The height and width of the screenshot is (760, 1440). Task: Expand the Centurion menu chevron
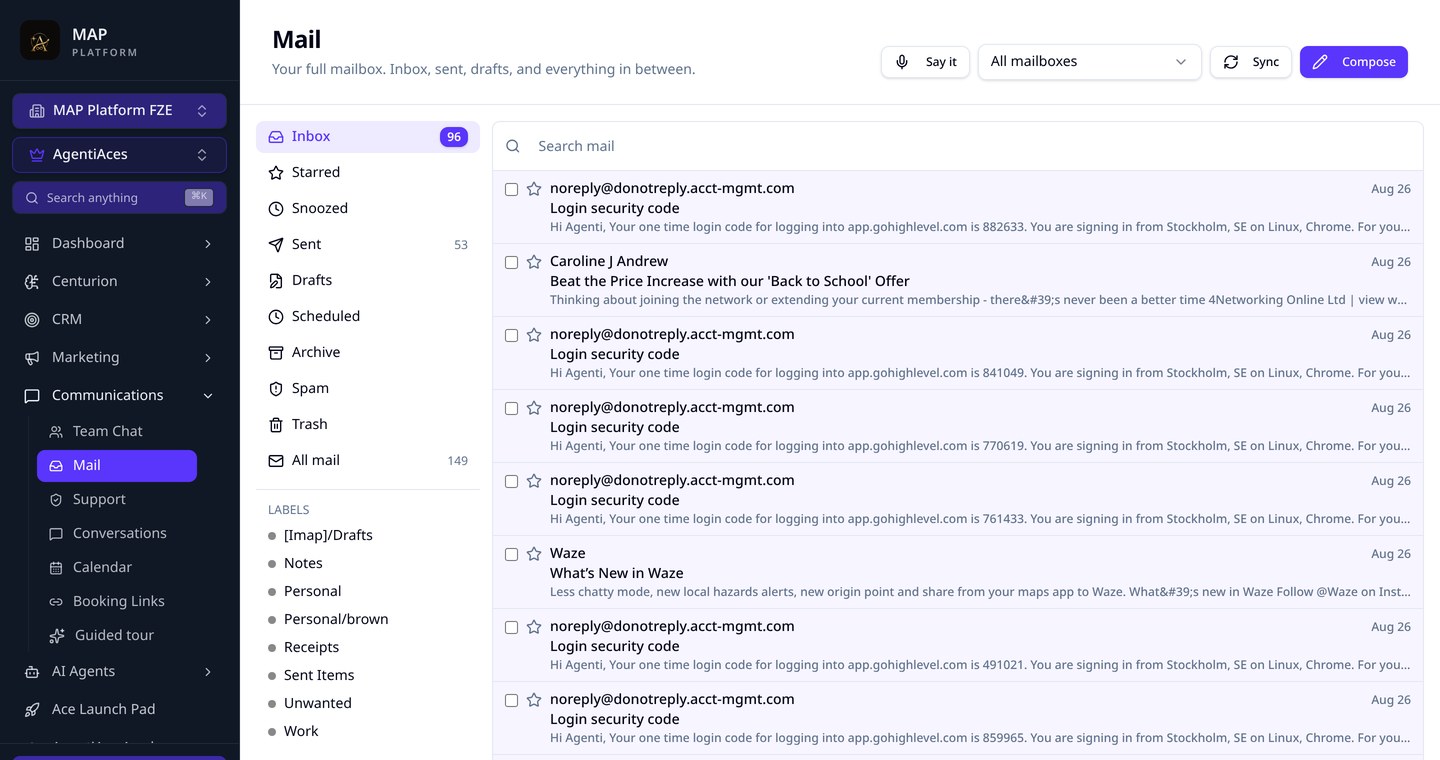pyautogui.click(x=208, y=282)
